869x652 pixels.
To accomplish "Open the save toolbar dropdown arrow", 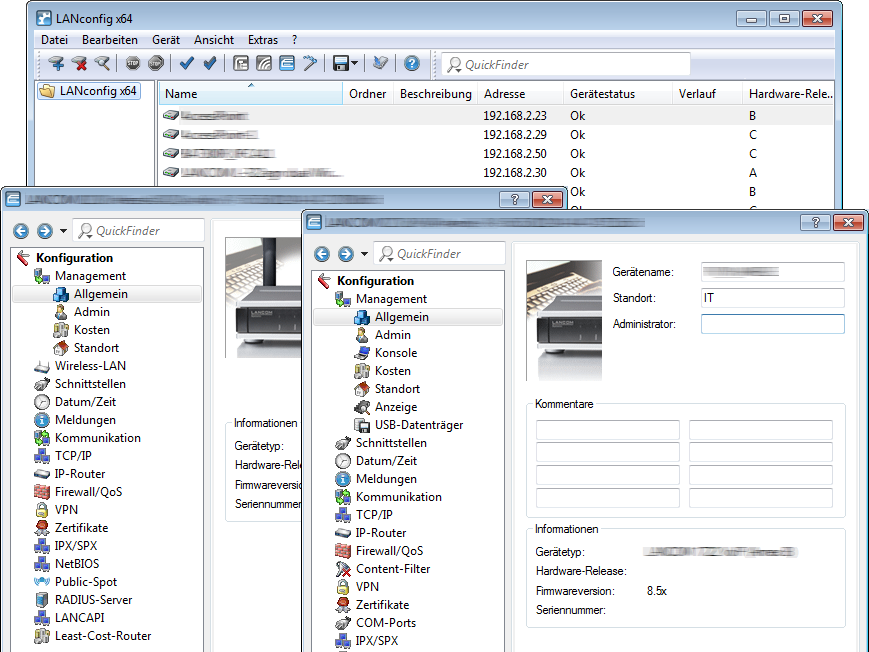I will [355, 64].
